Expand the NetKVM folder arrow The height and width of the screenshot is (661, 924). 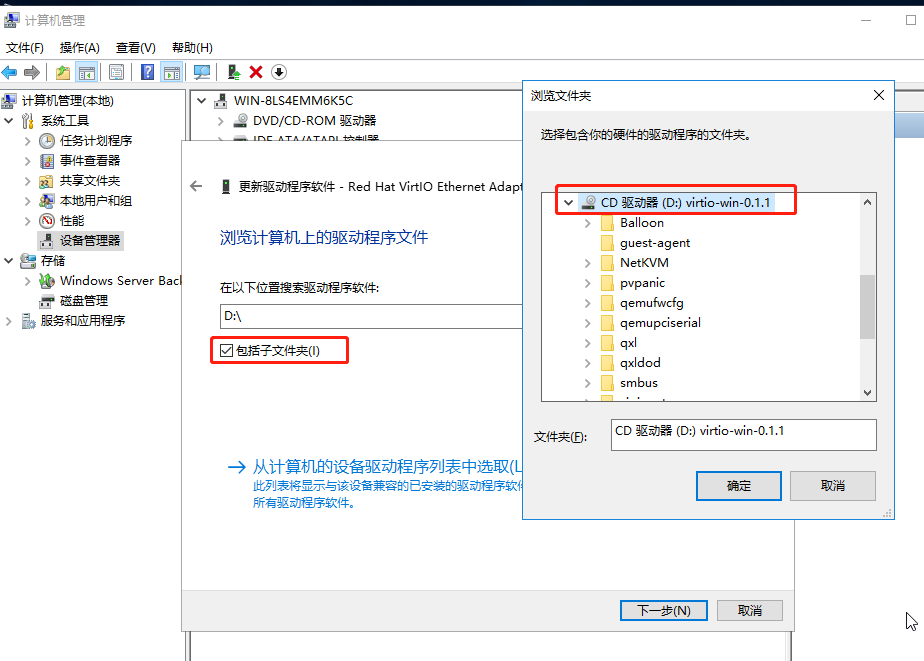[x=588, y=263]
